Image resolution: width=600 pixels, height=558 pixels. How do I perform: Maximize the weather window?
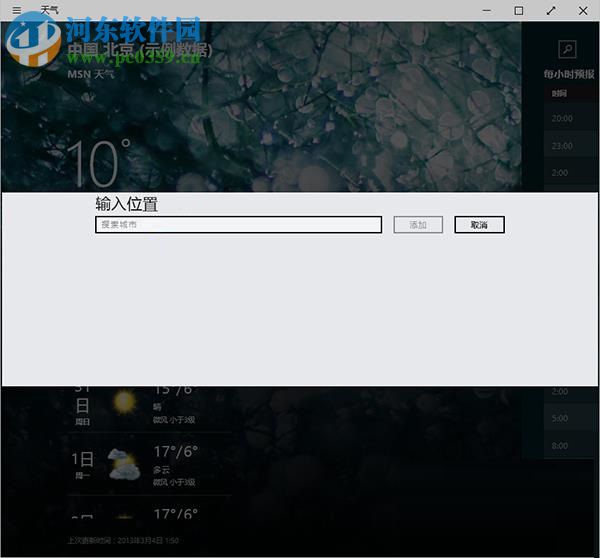518,11
